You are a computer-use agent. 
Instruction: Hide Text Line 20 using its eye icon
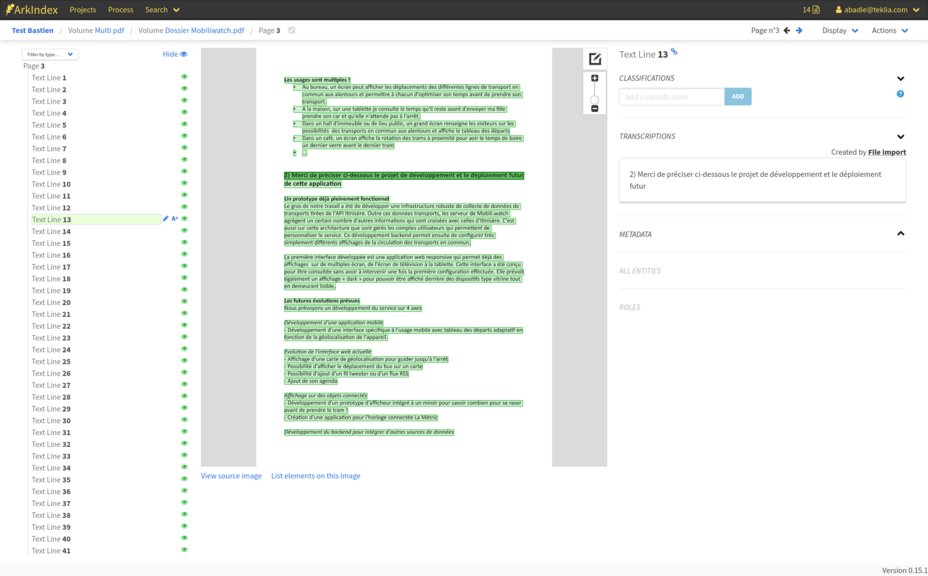point(184,302)
